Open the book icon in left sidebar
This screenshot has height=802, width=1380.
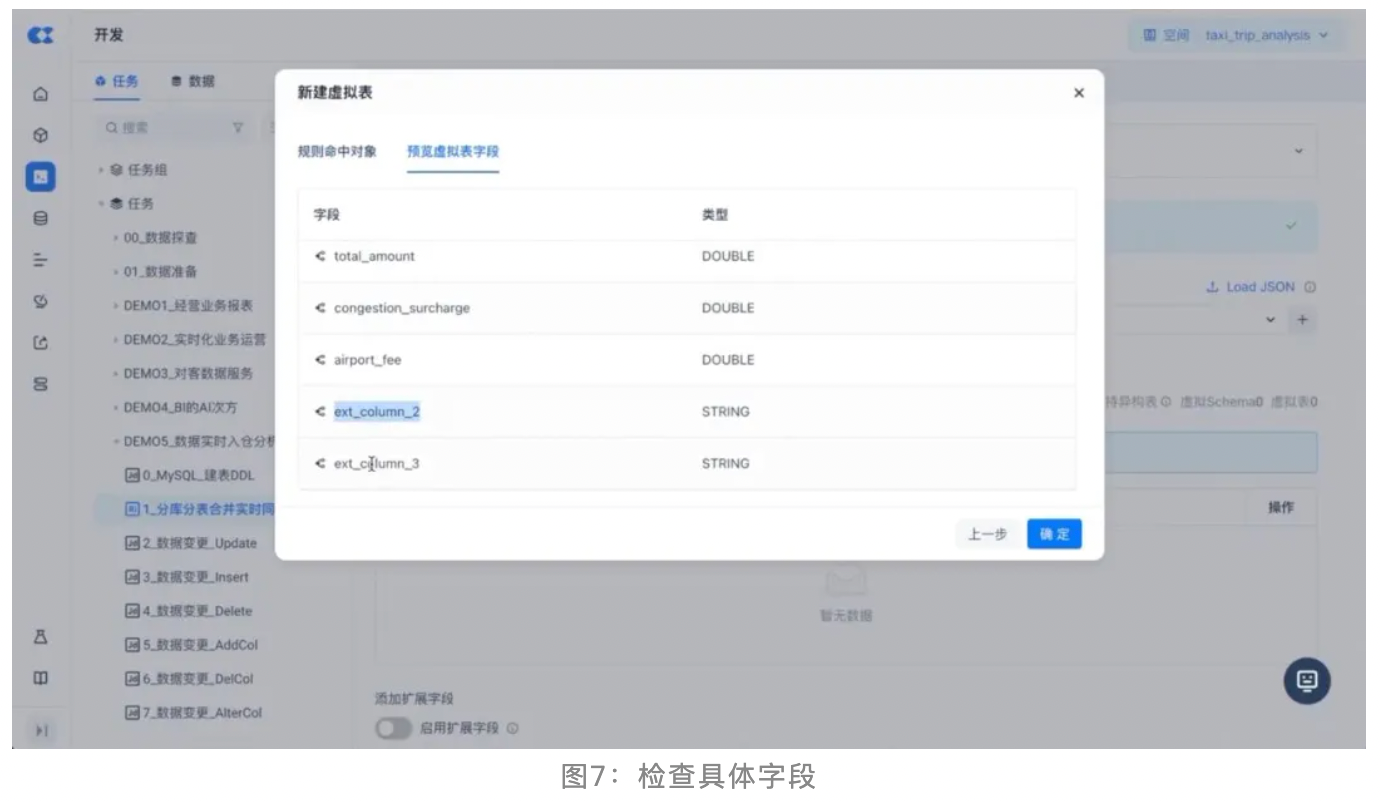[x=41, y=678]
